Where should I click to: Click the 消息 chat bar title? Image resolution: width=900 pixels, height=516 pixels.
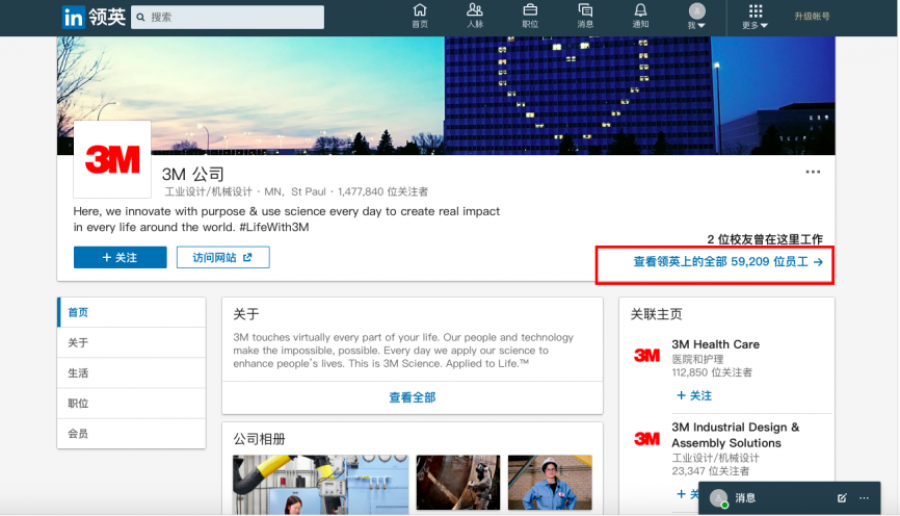pos(745,498)
